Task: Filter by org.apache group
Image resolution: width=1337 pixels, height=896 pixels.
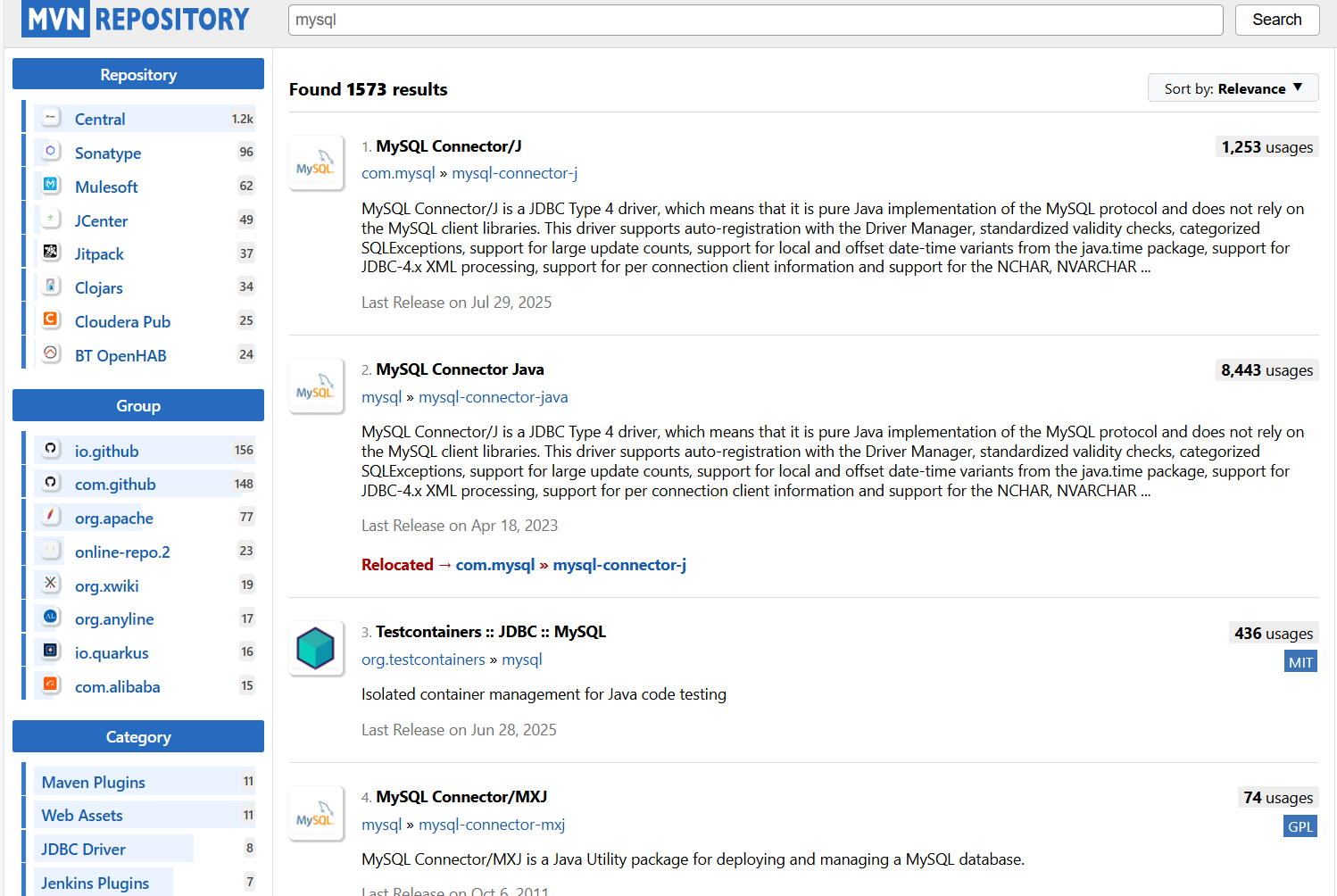Action: pos(145,518)
